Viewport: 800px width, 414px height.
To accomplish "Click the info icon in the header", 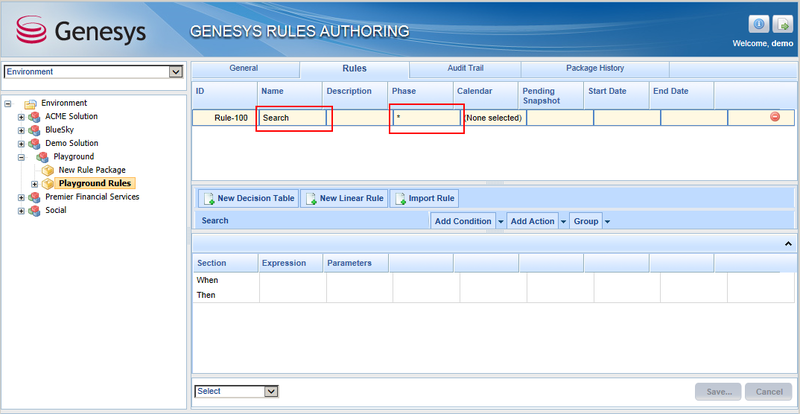I will [x=759, y=25].
